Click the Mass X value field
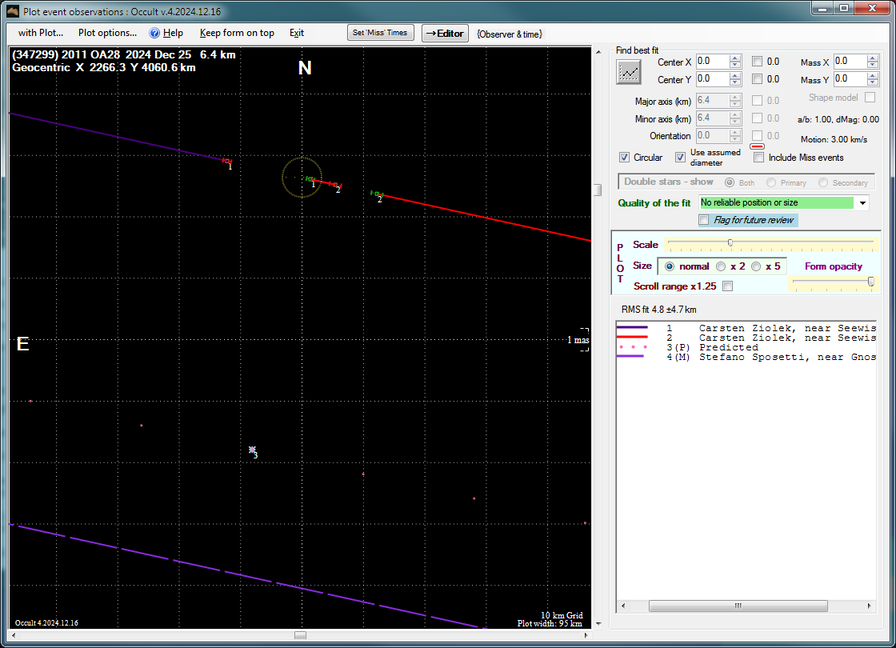The width and height of the screenshot is (896, 648). [850, 61]
